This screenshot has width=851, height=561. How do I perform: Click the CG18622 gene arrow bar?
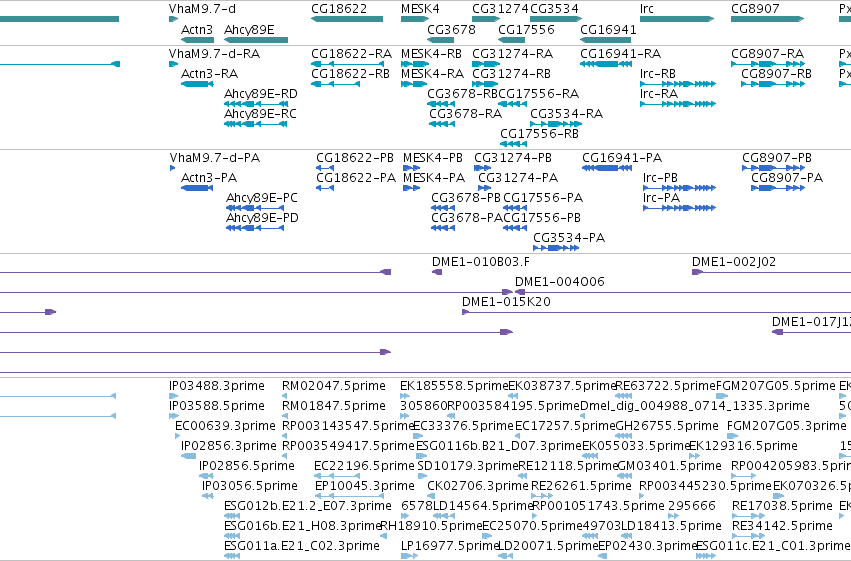point(347,19)
